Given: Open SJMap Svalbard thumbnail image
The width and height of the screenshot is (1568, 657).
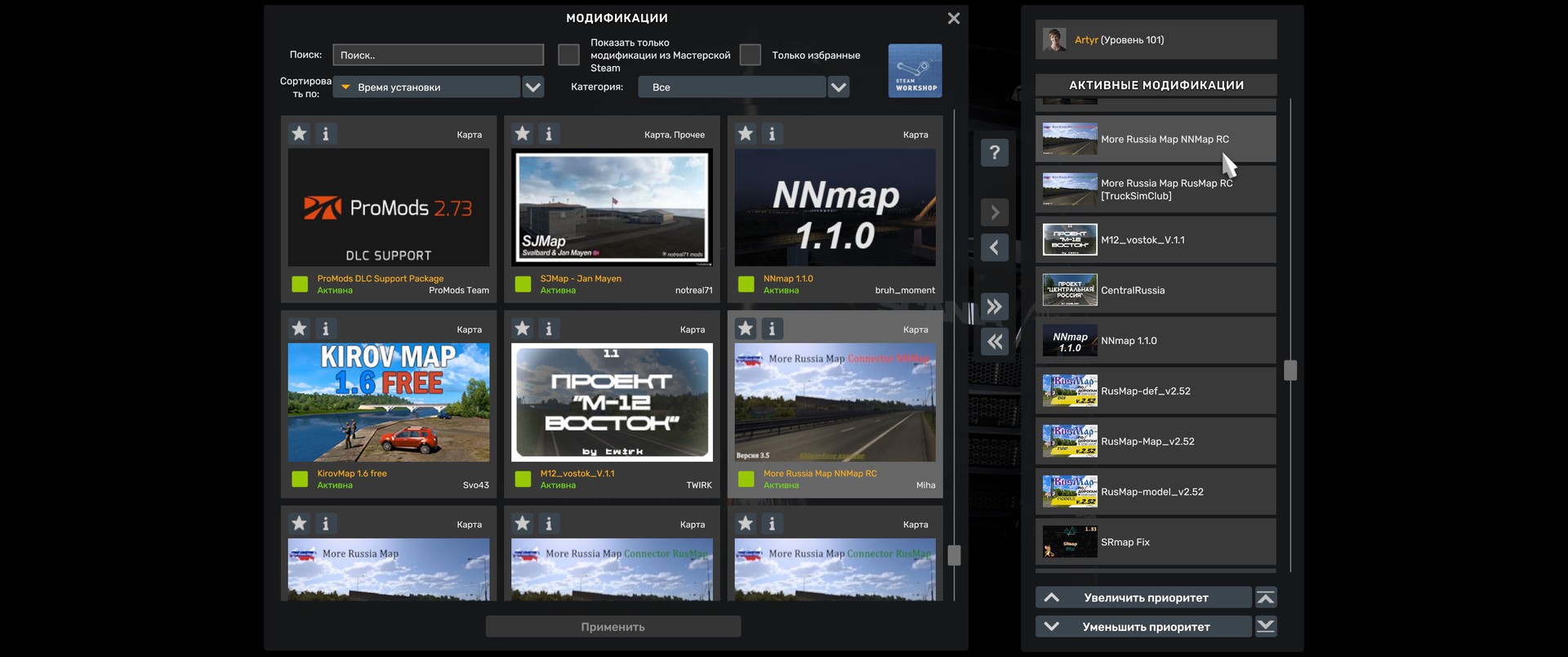Looking at the screenshot, I should (612, 208).
